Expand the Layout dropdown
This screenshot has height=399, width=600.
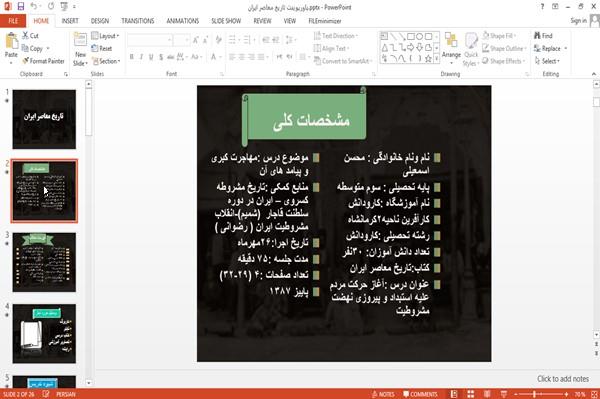(x=106, y=36)
